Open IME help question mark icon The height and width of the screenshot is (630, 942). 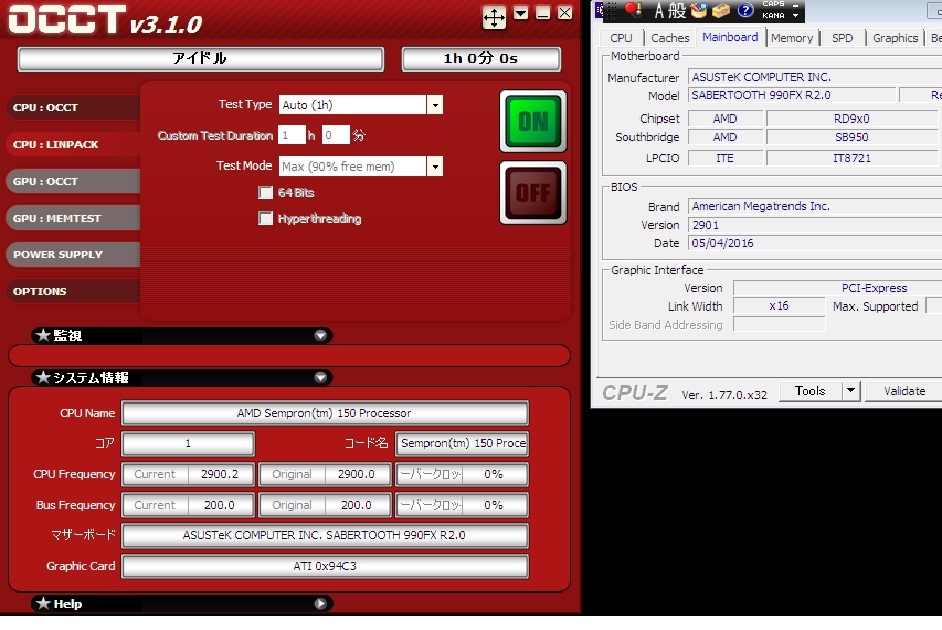click(745, 10)
